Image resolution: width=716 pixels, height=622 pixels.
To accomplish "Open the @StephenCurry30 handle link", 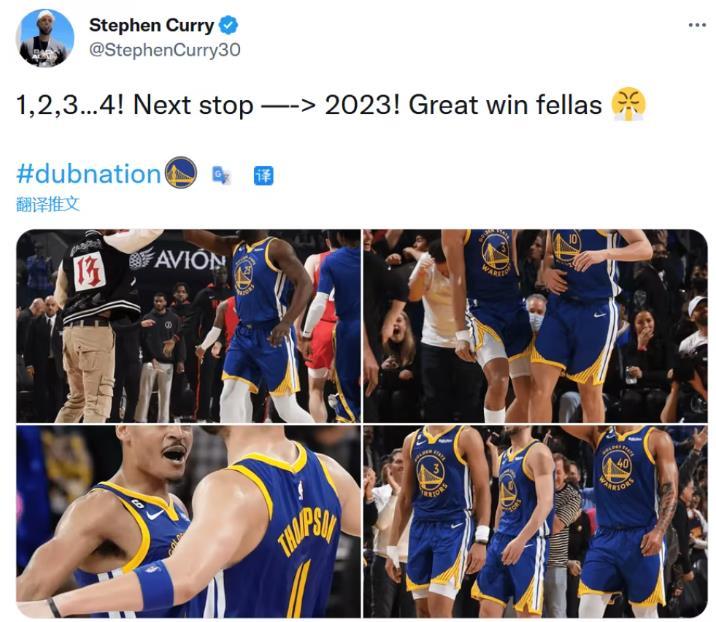I will click(x=164, y=49).
